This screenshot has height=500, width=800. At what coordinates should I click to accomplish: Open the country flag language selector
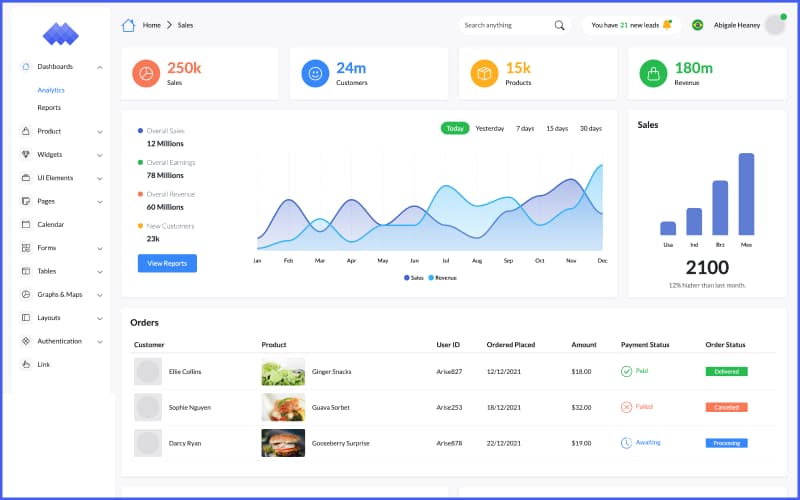pyautogui.click(x=697, y=25)
